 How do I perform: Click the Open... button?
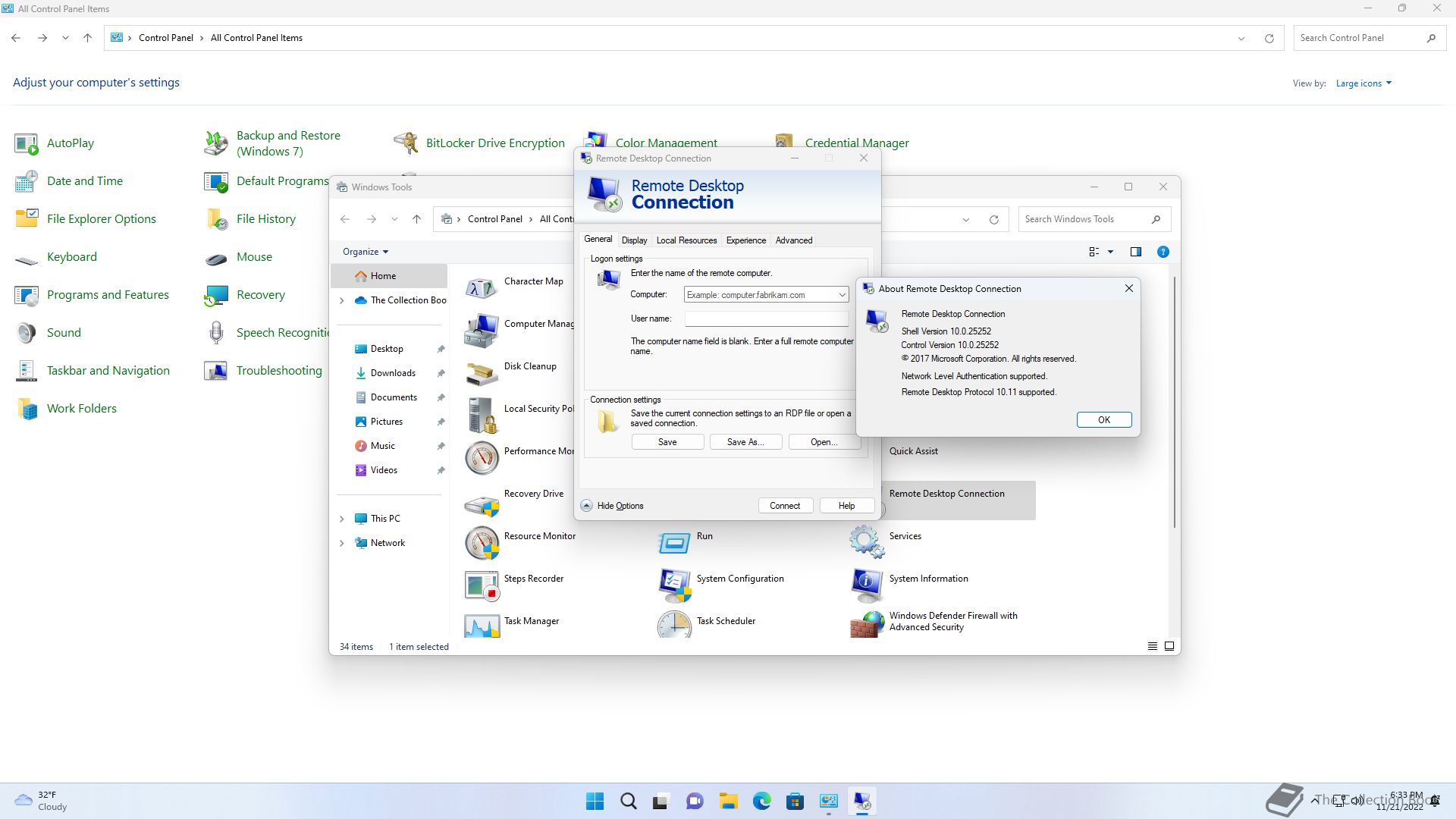click(x=824, y=442)
